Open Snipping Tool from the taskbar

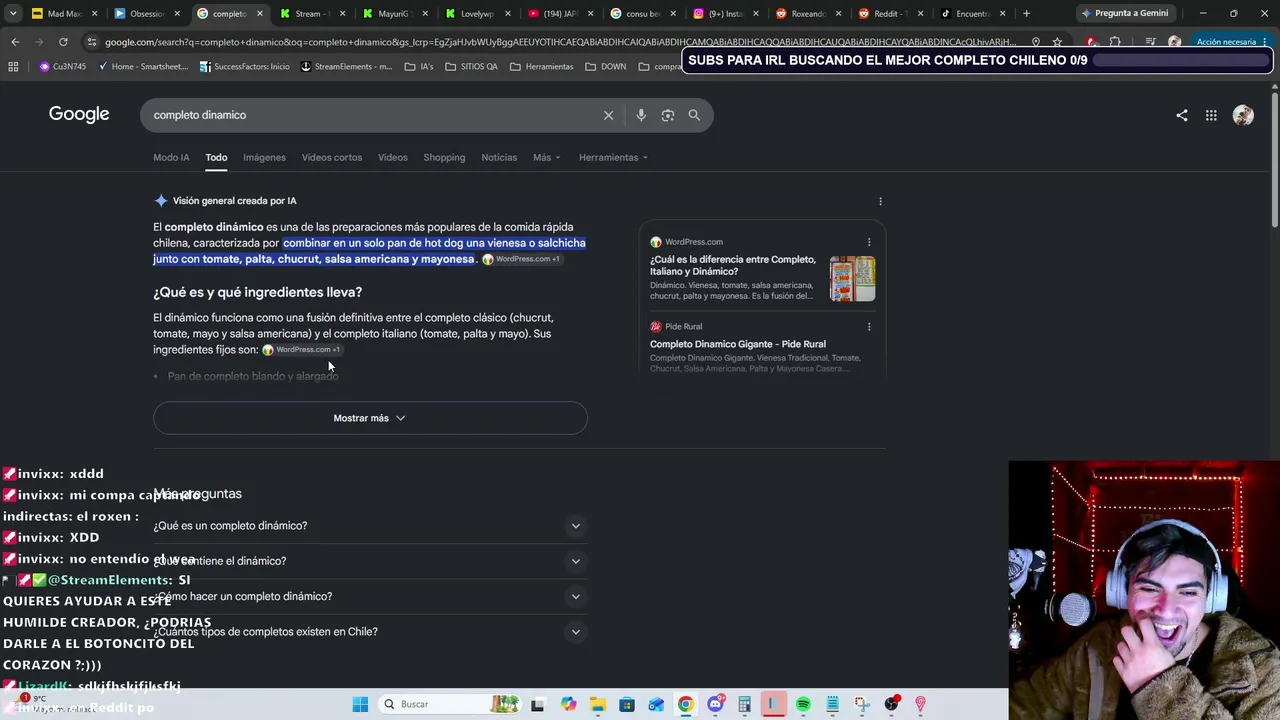pyautogui.click(x=862, y=704)
